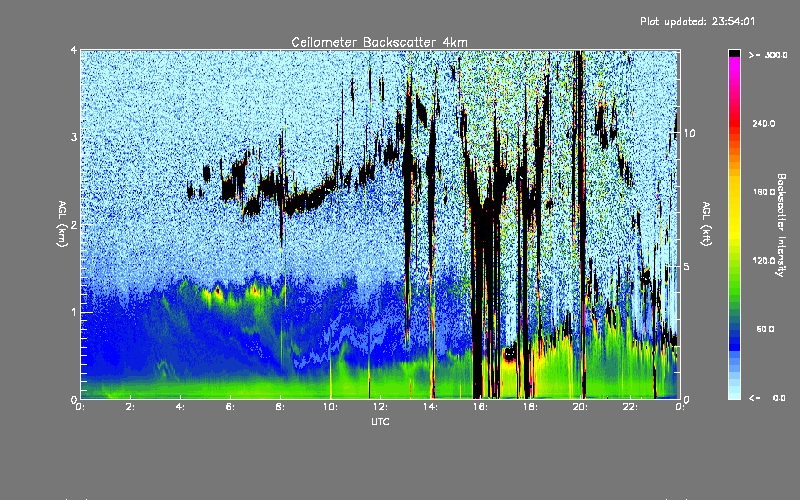Click the '240.0' colorbar label

[x=764, y=123]
